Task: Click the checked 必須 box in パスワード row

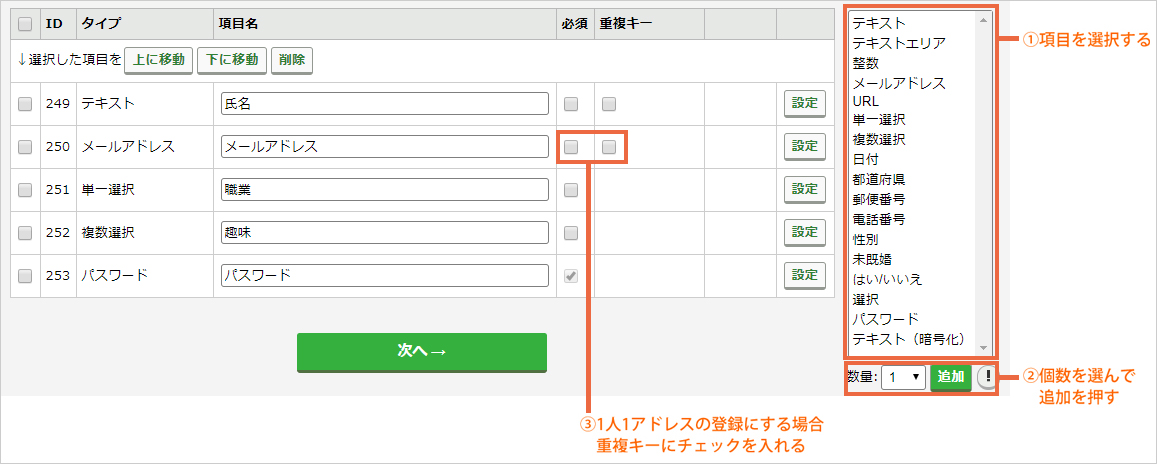Action: pyautogui.click(x=571, y=276)
